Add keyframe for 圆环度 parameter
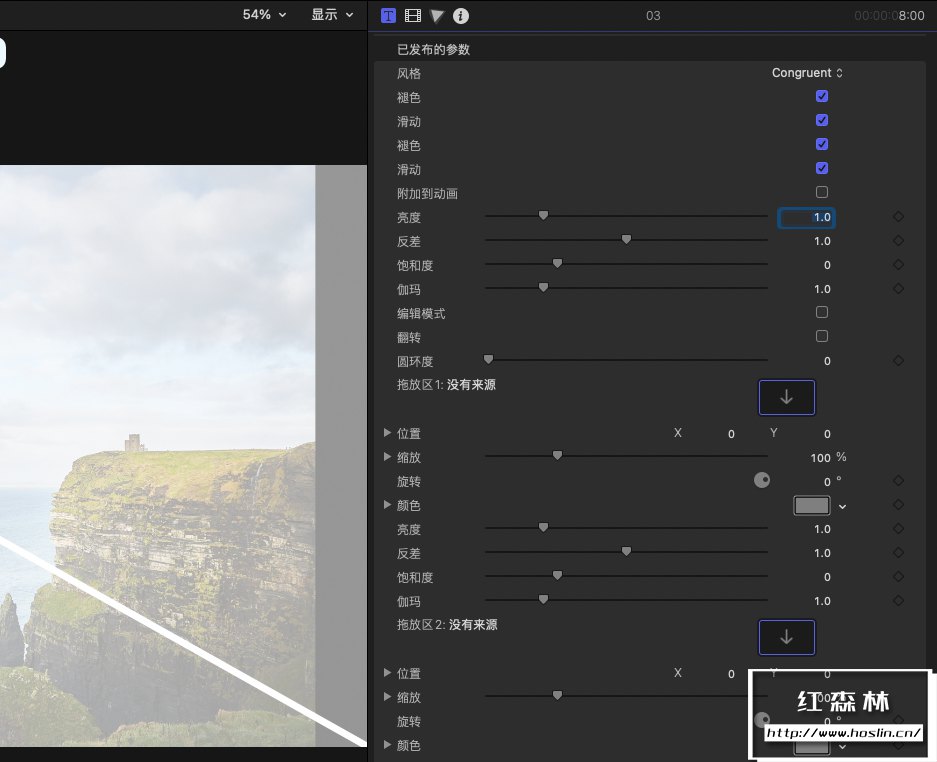The width and height of the screenshot is (937, 762). coord(898,361)
